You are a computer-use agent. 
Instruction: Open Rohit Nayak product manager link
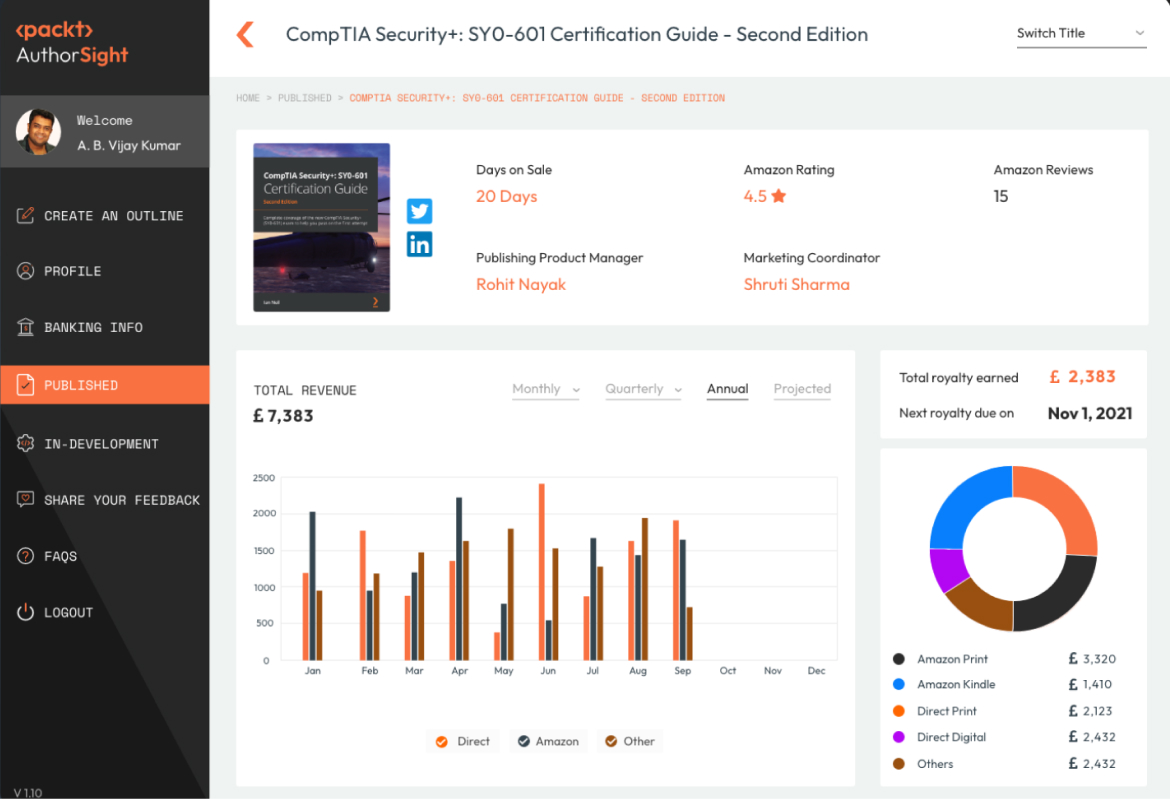tap(520, 284)
